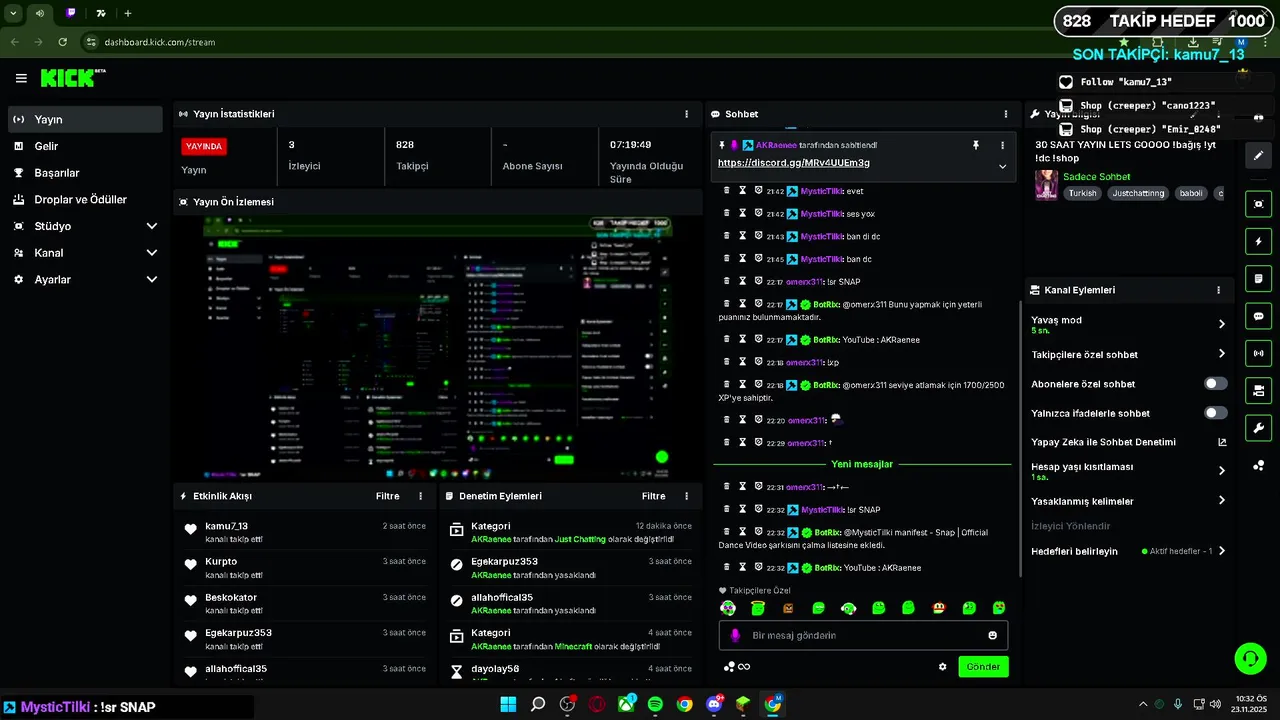Viewport: 1280px width, 720px height.
Task: Open Windows Start menu
Action: 508,704
